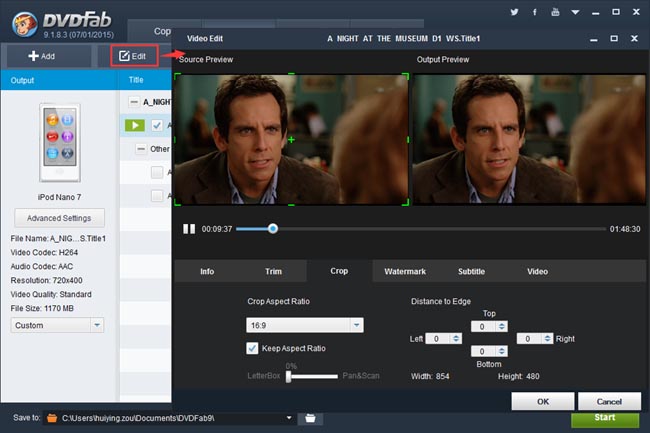Switch to the Info tab

click(207, 271)
